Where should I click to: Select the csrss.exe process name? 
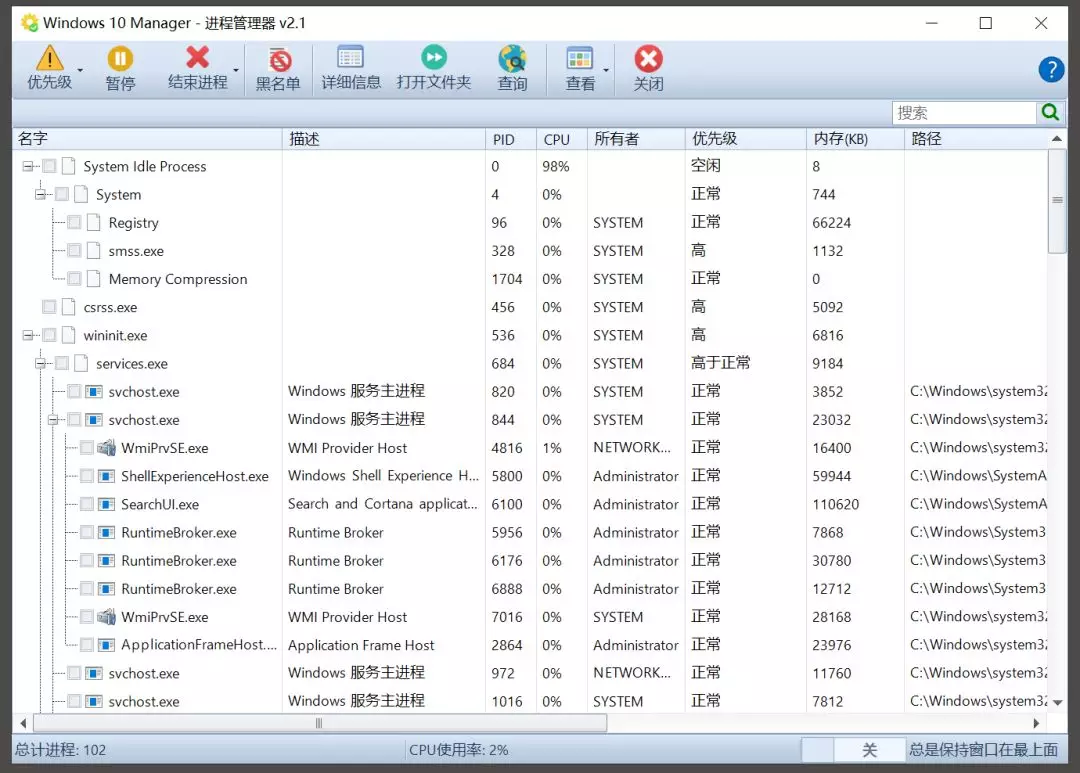[x=110, y=307]
